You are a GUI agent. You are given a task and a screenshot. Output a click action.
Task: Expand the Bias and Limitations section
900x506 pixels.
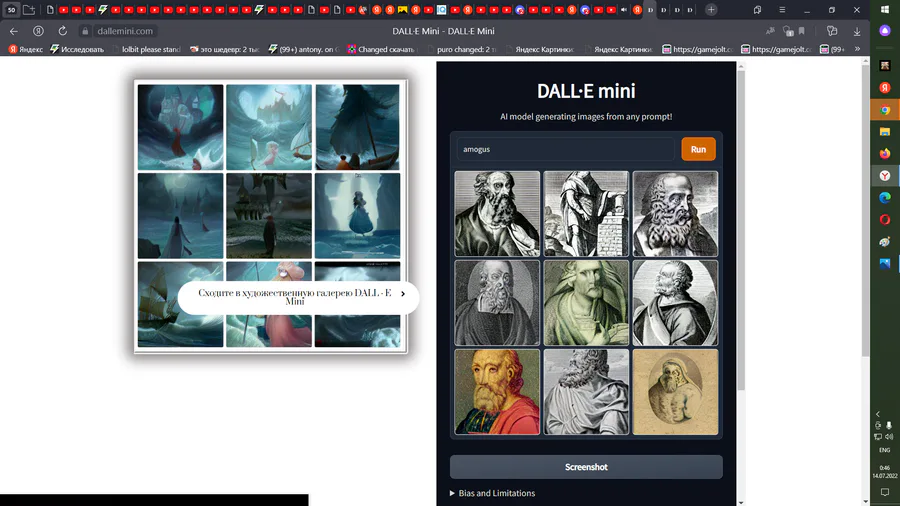[x=492, y=493]
